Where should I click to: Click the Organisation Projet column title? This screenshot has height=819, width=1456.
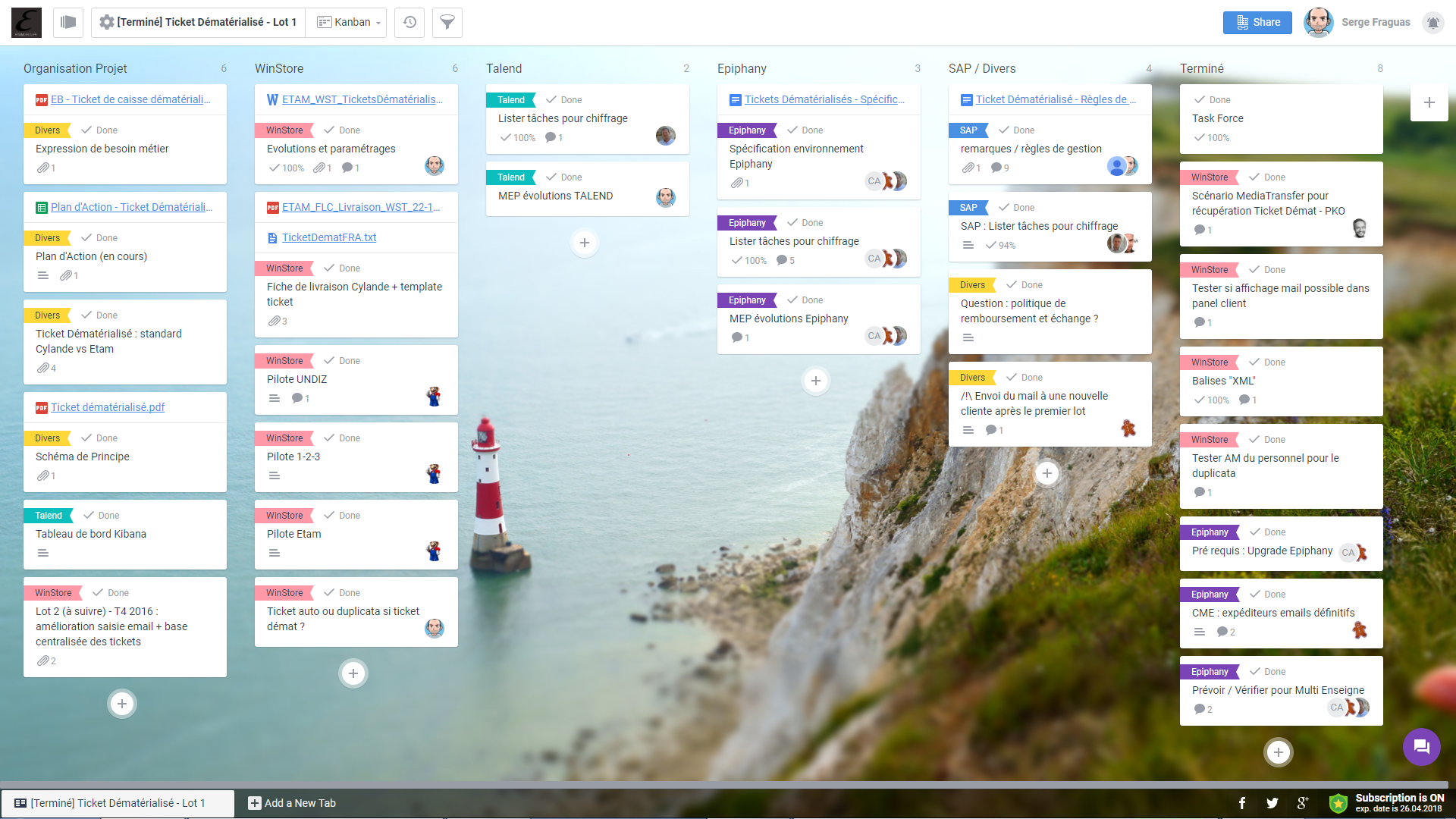click(x=75, y=68)
